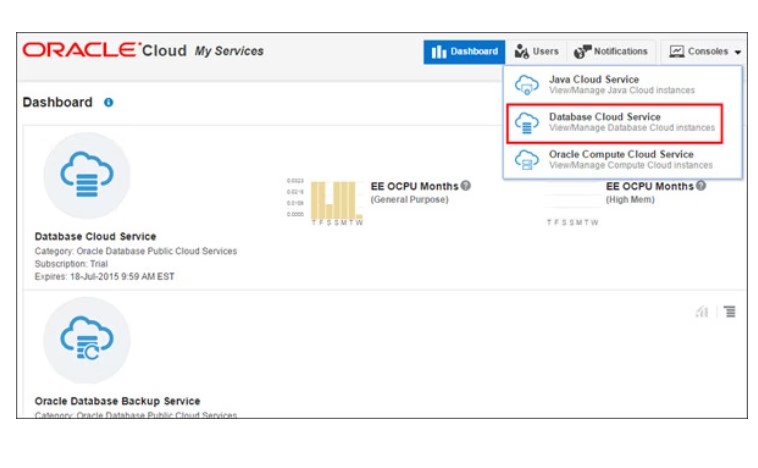Click the 'Dashboard' page heading
The width and height of the screenshot is (758, 468).
(58, 102)
